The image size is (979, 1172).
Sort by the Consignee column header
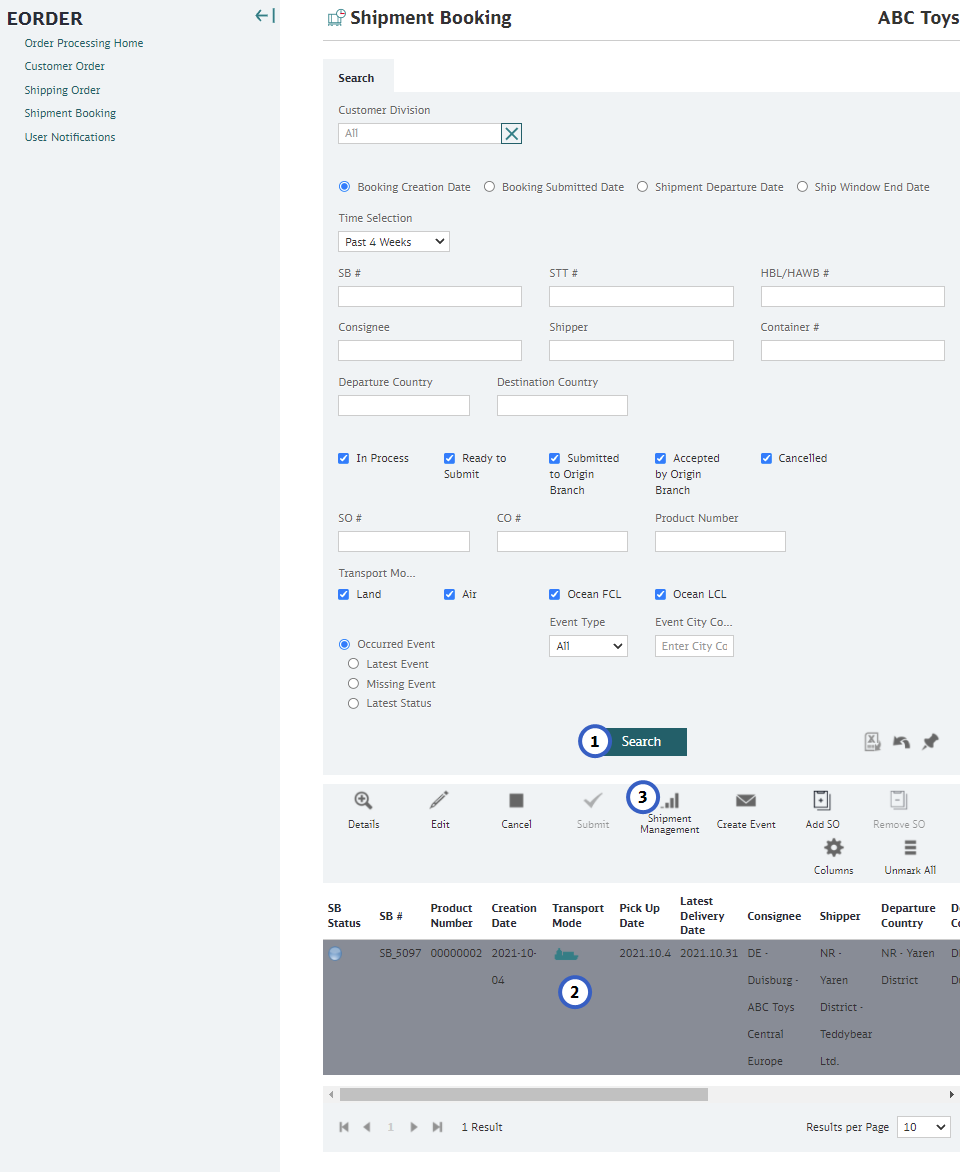pyautogui.click(x=774, y=916)
